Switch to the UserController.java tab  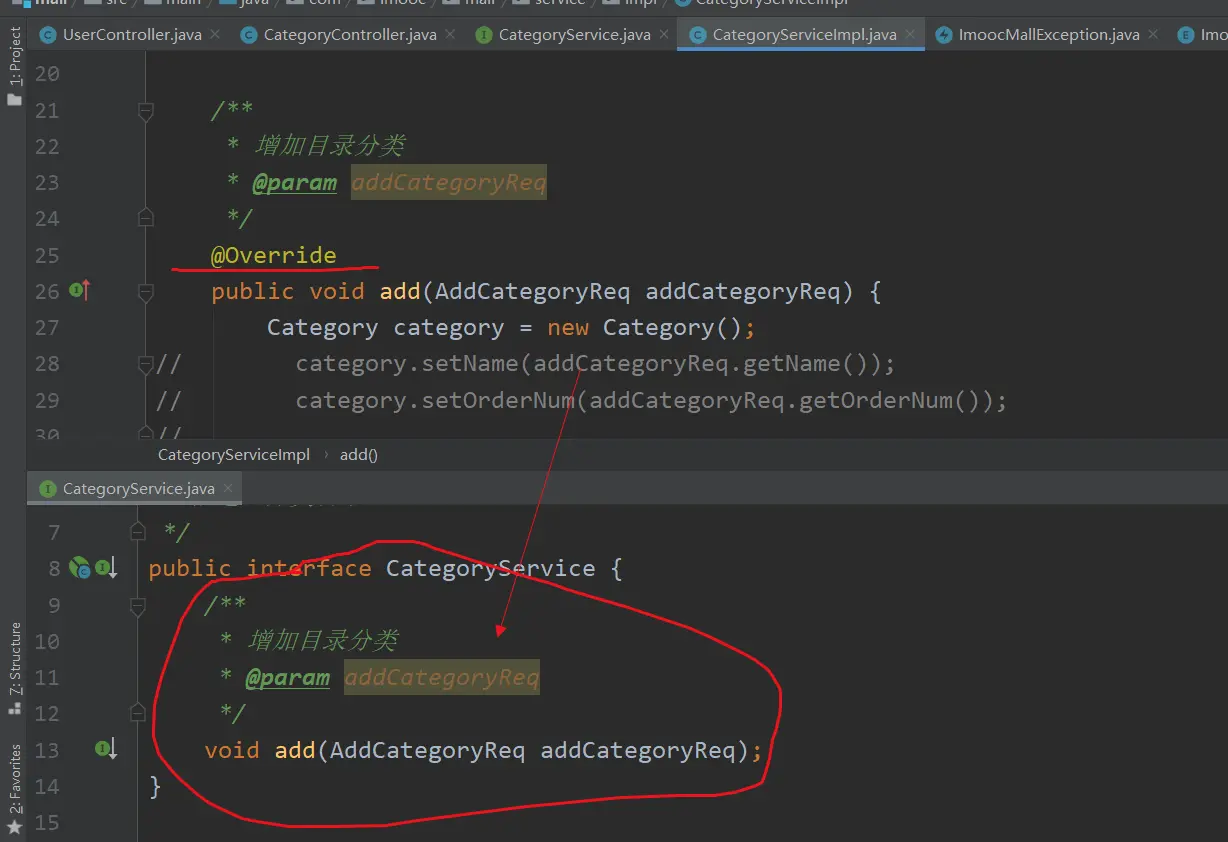(131, 35)
